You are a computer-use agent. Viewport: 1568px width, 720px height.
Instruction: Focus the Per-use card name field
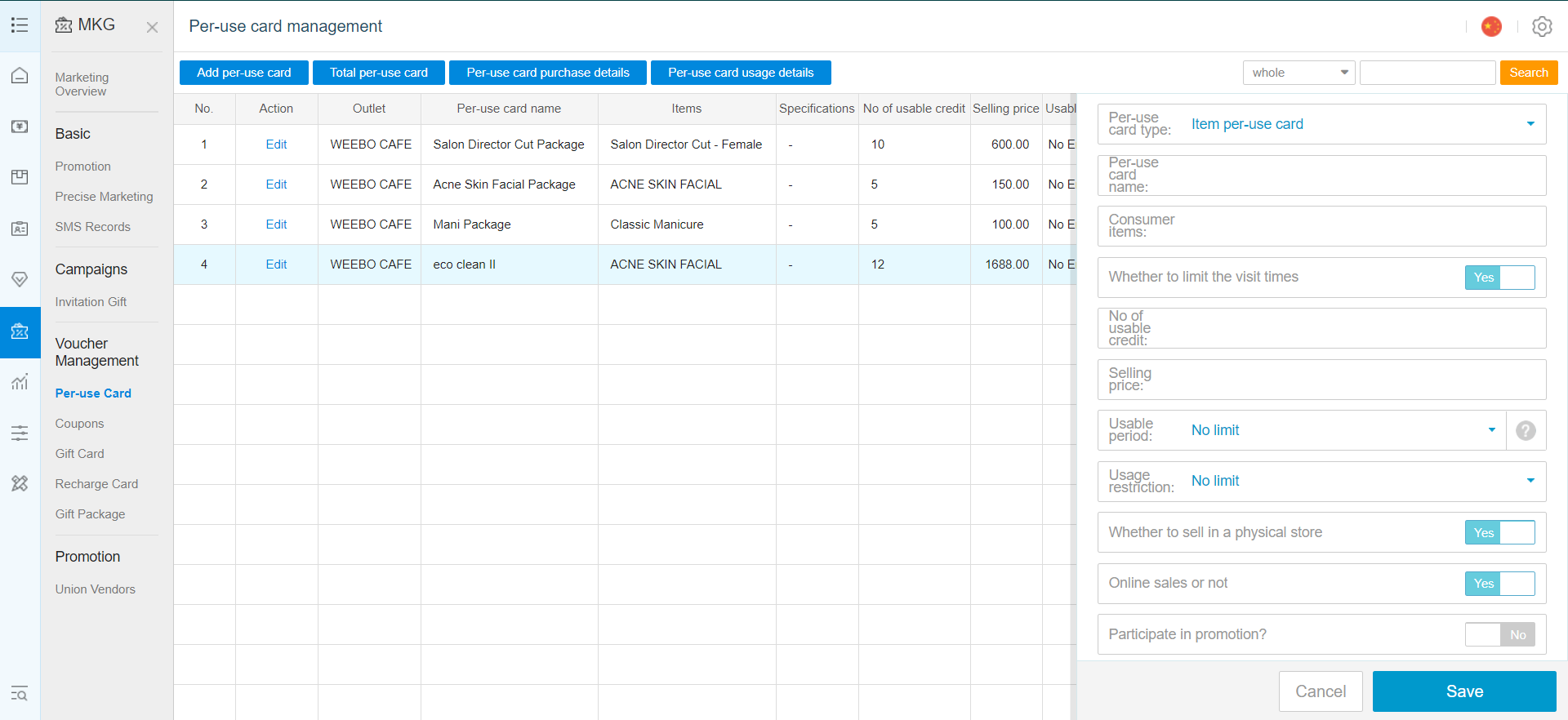click(1321, 176)
